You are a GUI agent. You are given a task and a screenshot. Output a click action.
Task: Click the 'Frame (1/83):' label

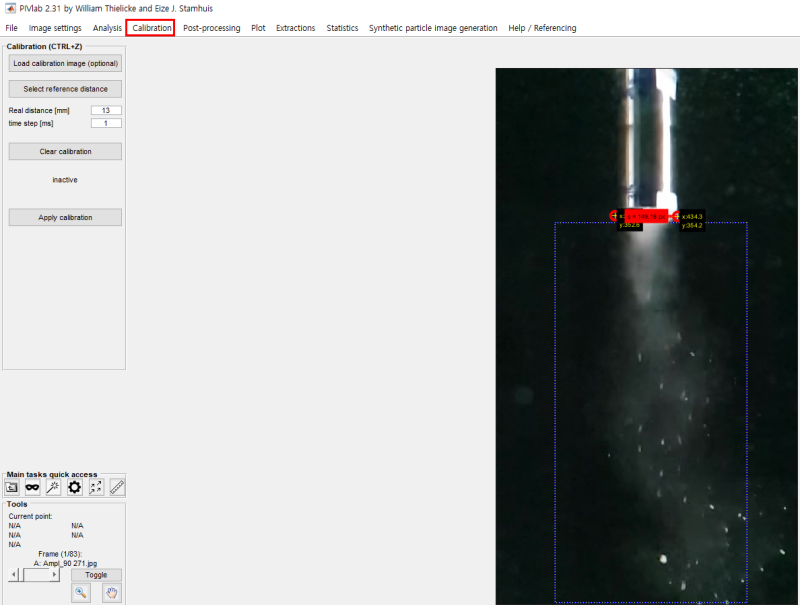[60, 554]
